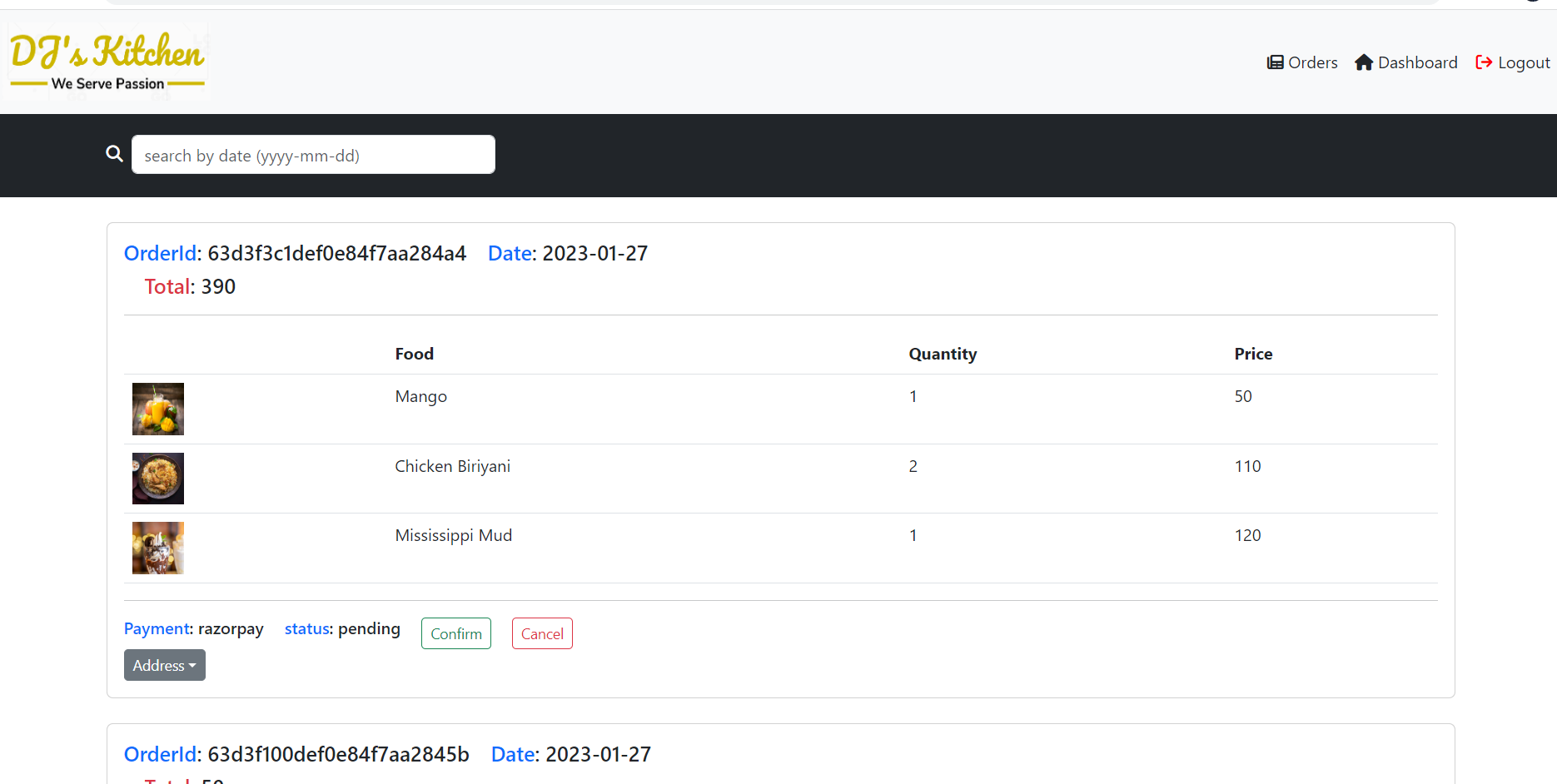The width and height of the screenshot is (1557, 784).
Task: Cancel the order totaling 390
Action: point(542,633)
